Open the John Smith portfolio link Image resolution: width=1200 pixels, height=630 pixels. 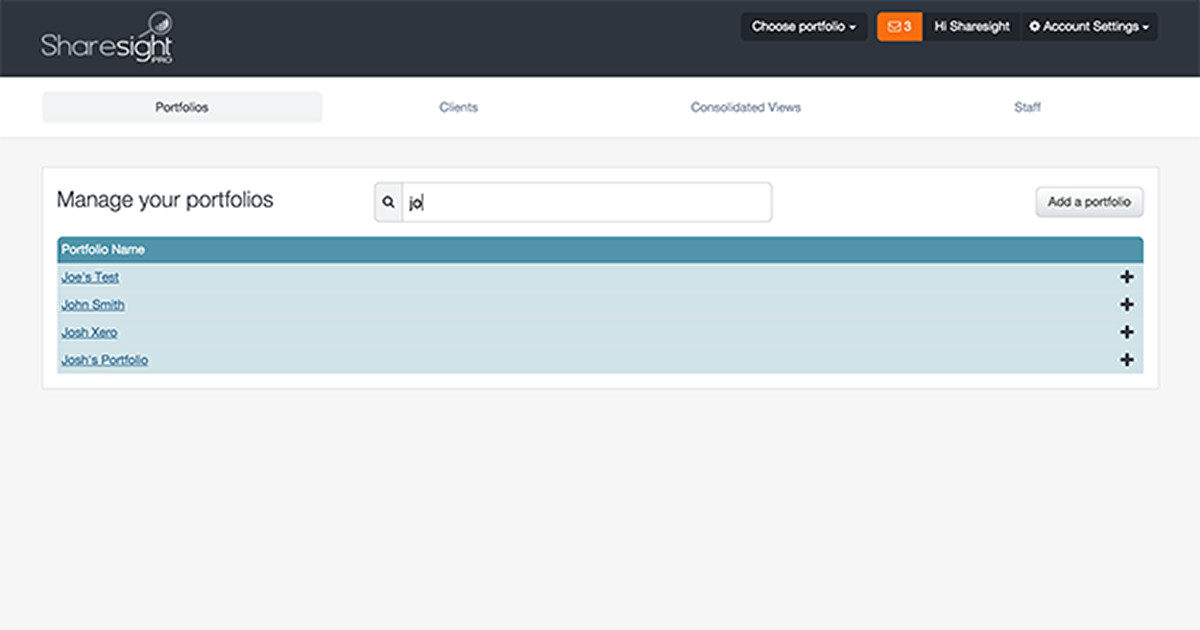coord(92,304)
